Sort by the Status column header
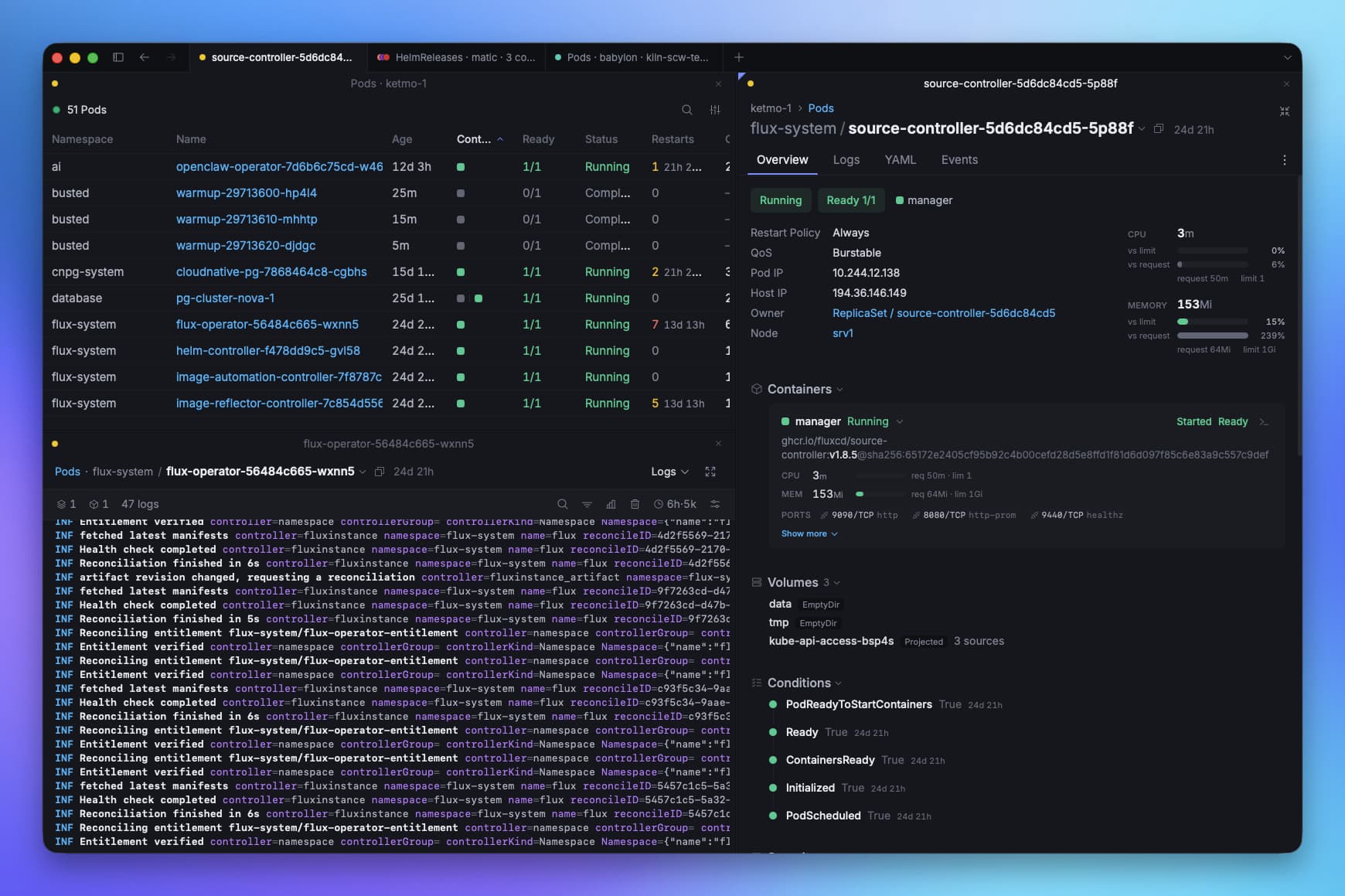Image resolution: width=1345 pixels, height=896 pixels. [x=601, y=139]
